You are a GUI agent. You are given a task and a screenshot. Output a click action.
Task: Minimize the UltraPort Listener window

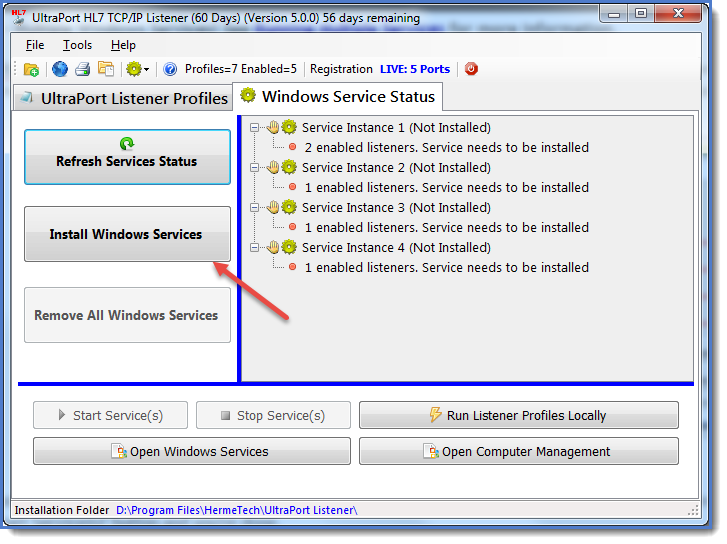tap(614, 14)
